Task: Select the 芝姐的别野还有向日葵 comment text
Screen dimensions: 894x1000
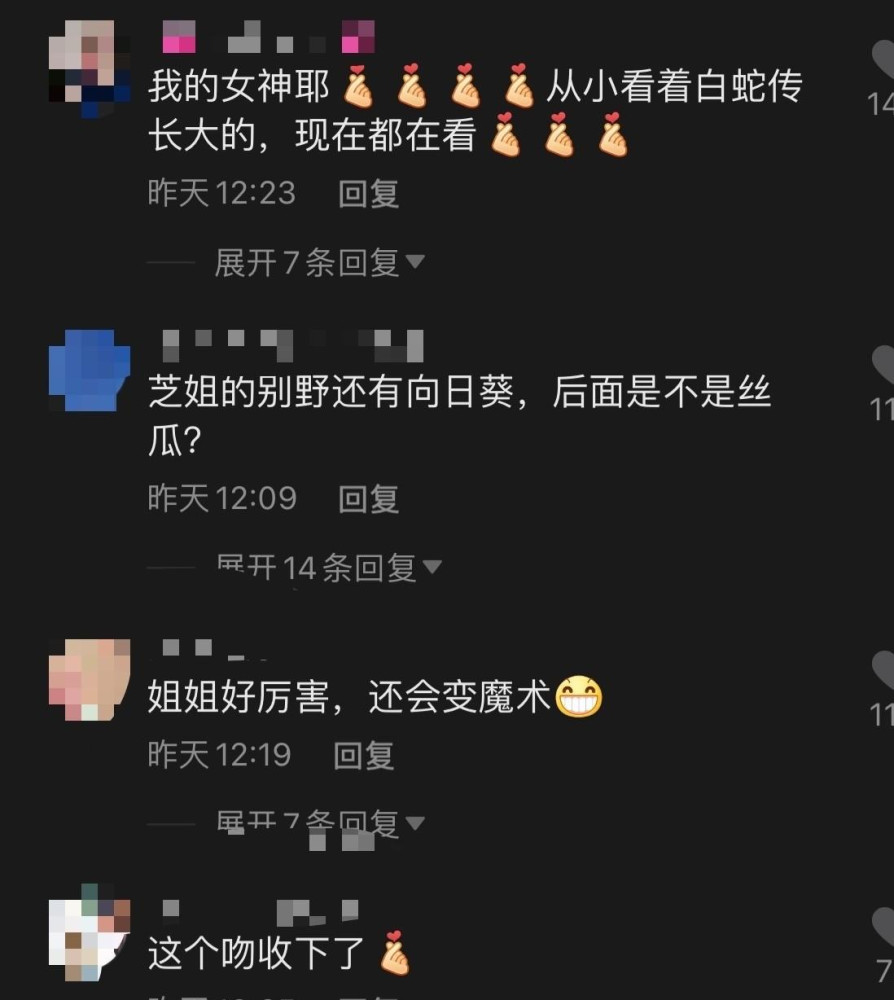Action: pyautogui.click(x=460, y=416)
